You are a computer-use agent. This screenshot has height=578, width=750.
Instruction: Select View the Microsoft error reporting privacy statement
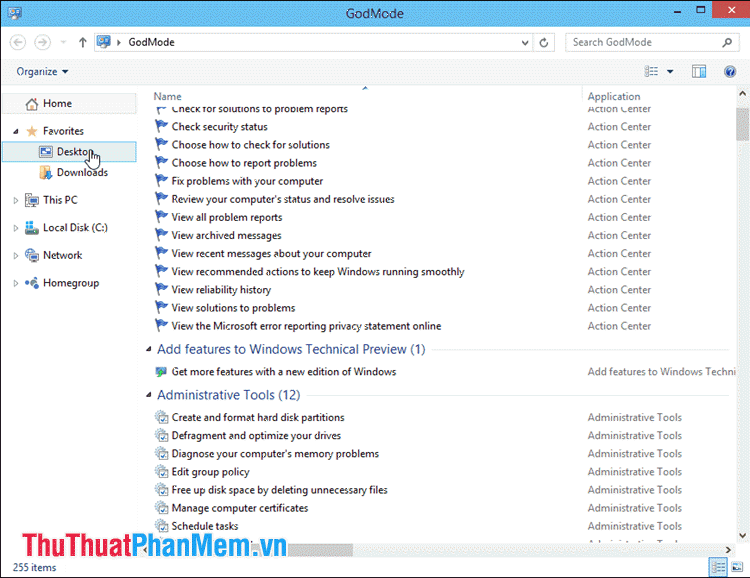pos(307,326)
